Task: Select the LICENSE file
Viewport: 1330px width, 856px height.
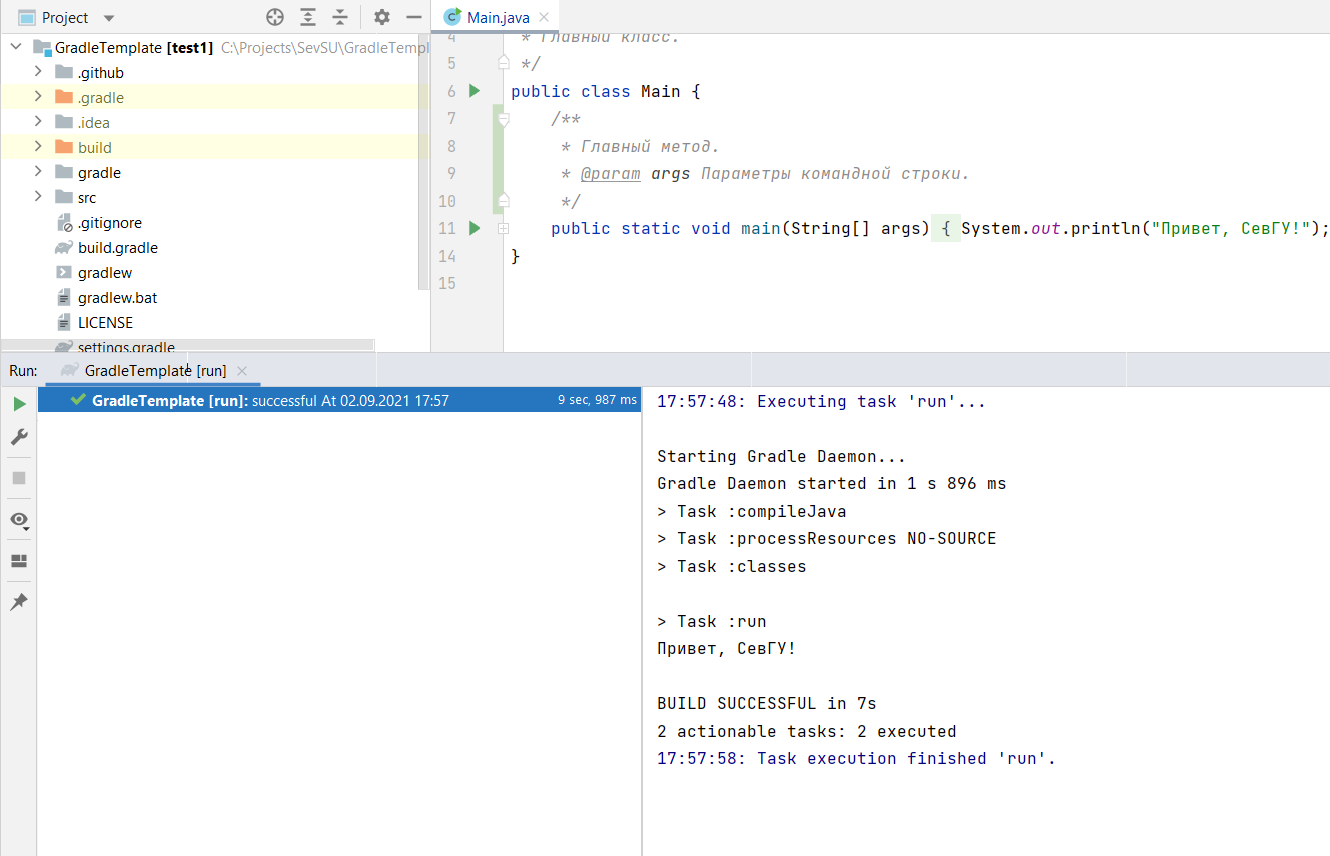Action: (x=105, y=323)
